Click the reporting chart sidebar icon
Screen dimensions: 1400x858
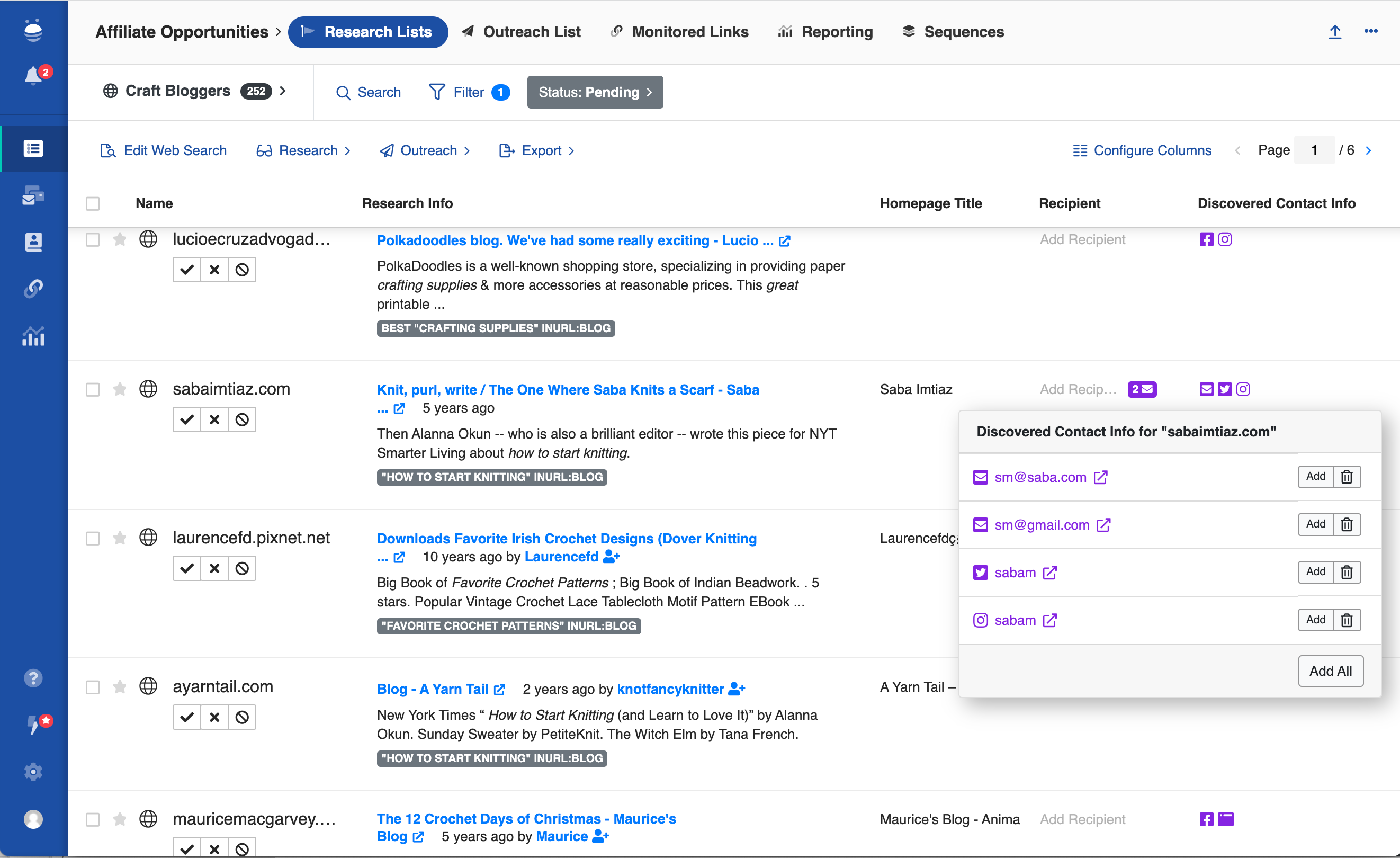(x=33, y=336)
